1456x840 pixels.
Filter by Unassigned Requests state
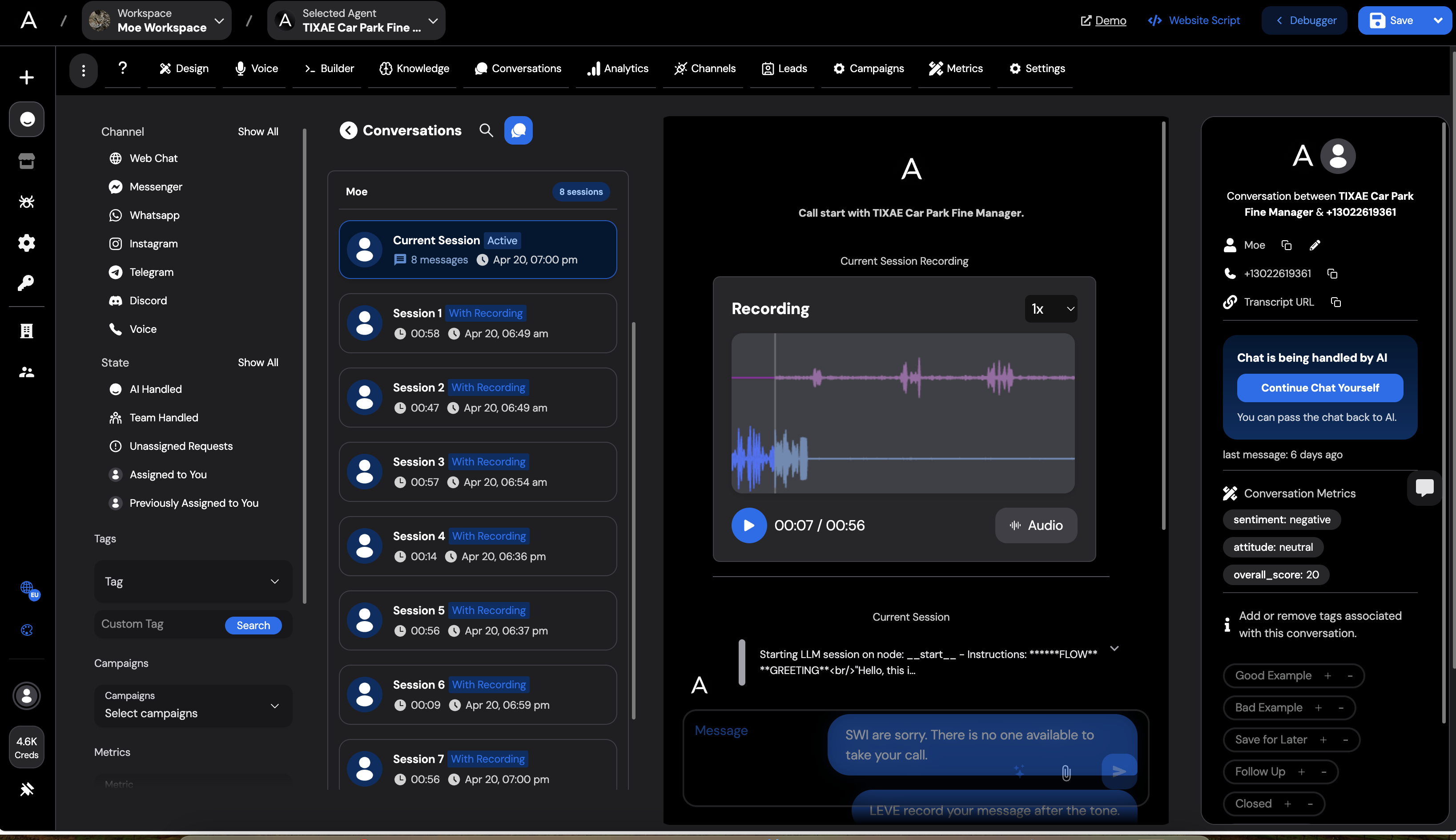tap(171, 447)
